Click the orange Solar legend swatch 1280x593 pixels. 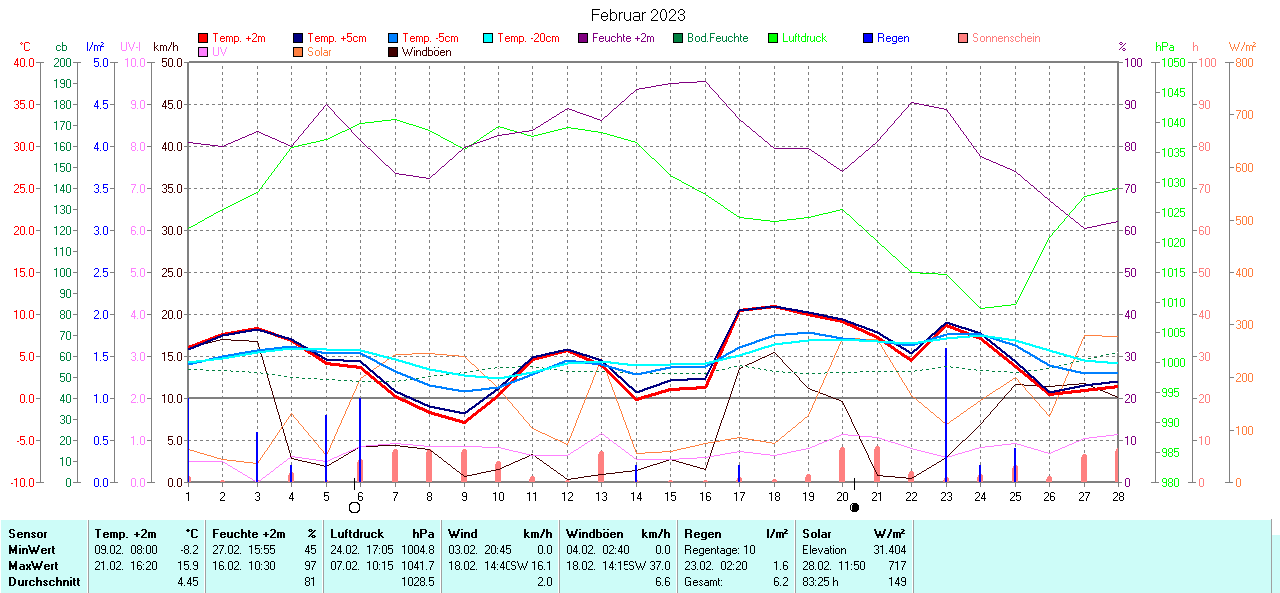tap(298, 52)
